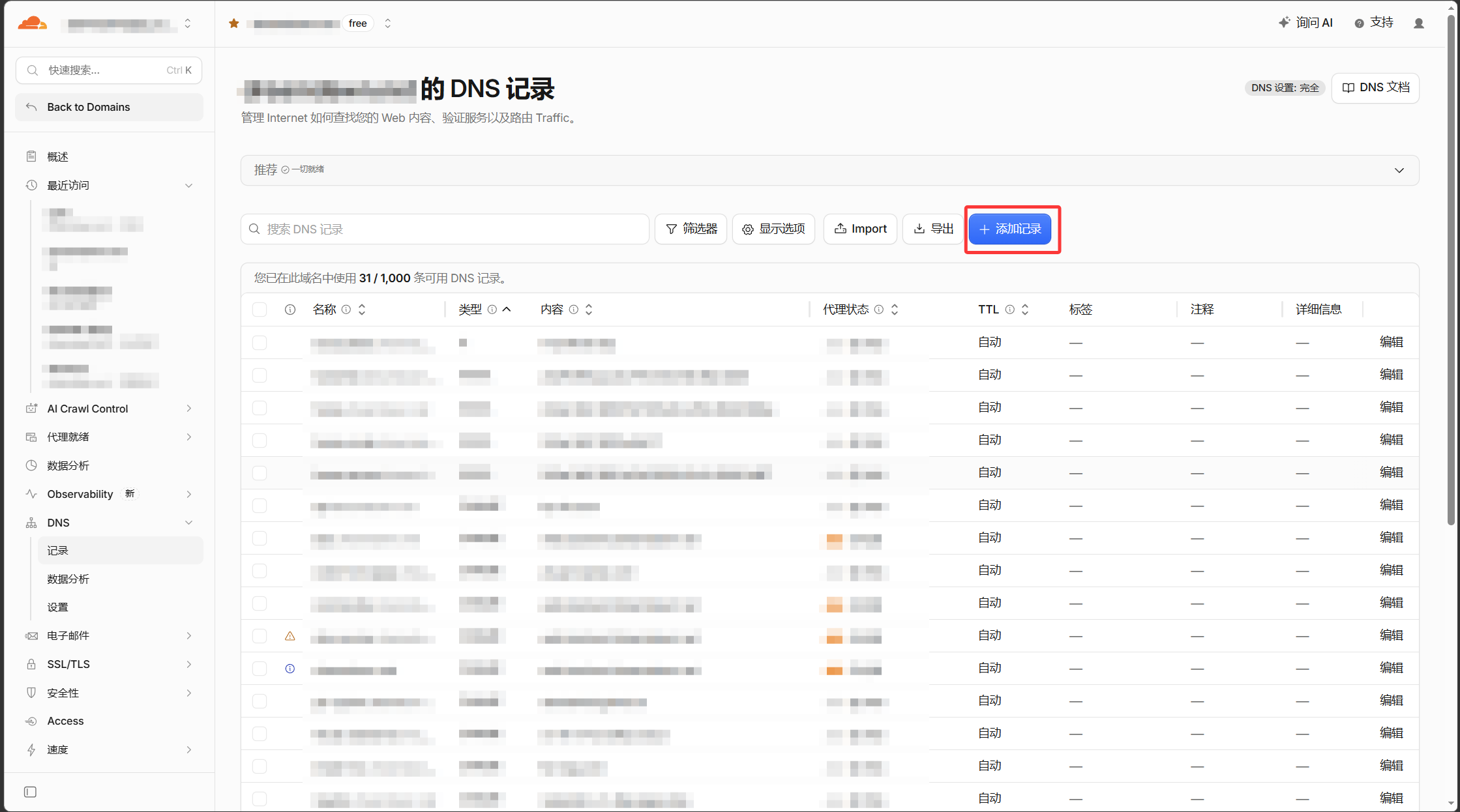The width and height of the screenshot is (1460, 812).
Task: Click the 快速搜索 quick search box
Action: pyautogui.click(x=109, y=70)
